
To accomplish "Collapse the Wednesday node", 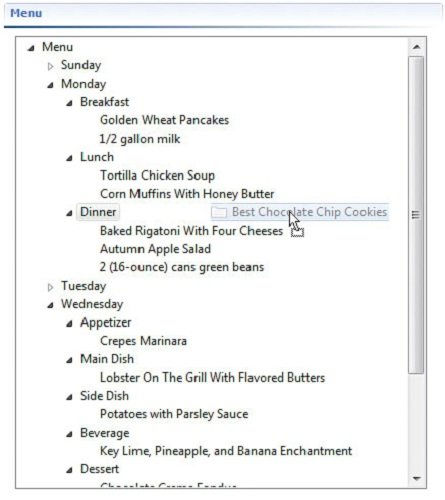I will tap(50, 305).
